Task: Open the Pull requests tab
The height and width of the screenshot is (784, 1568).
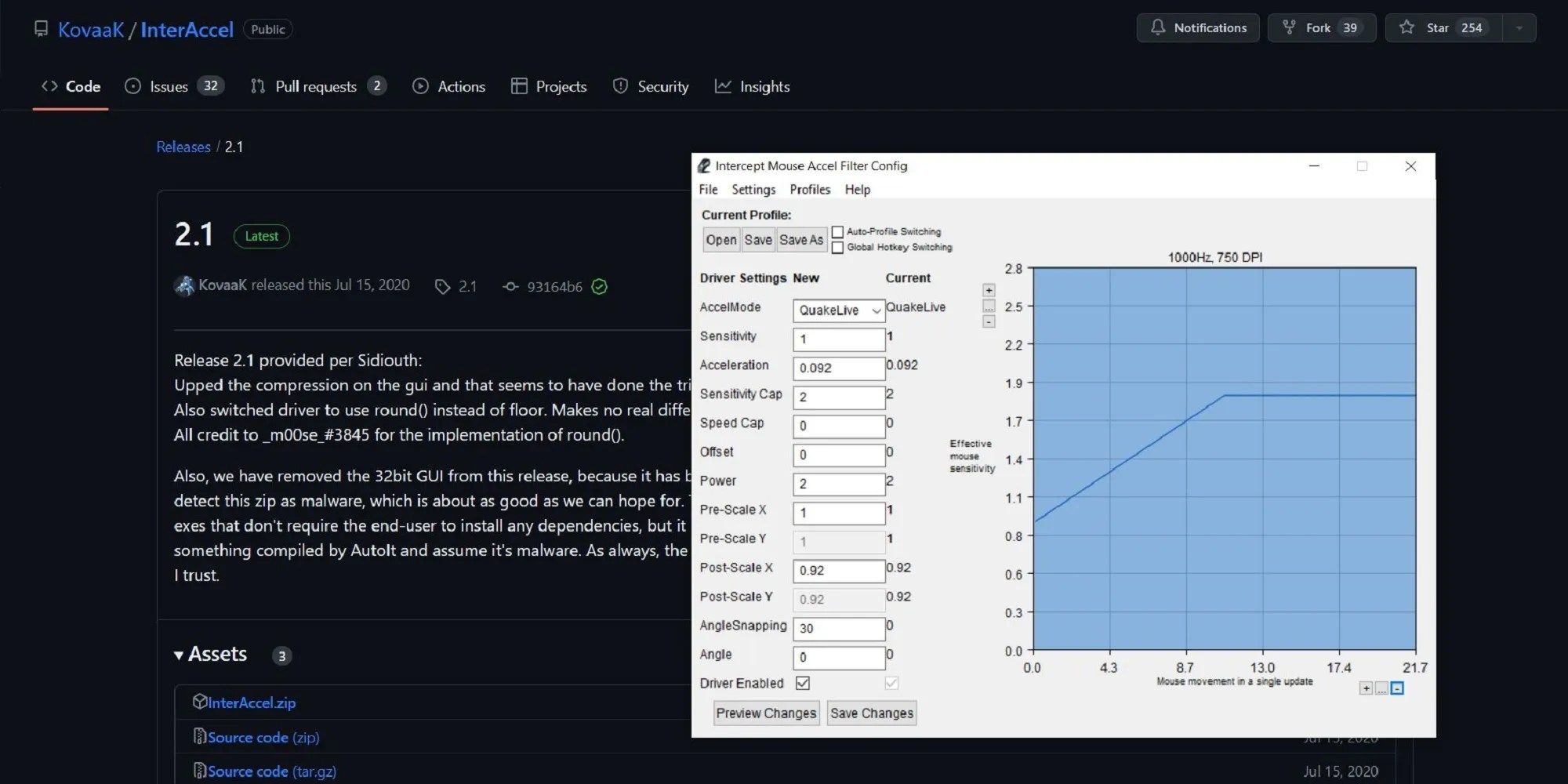Action: (x=318, y=86)
